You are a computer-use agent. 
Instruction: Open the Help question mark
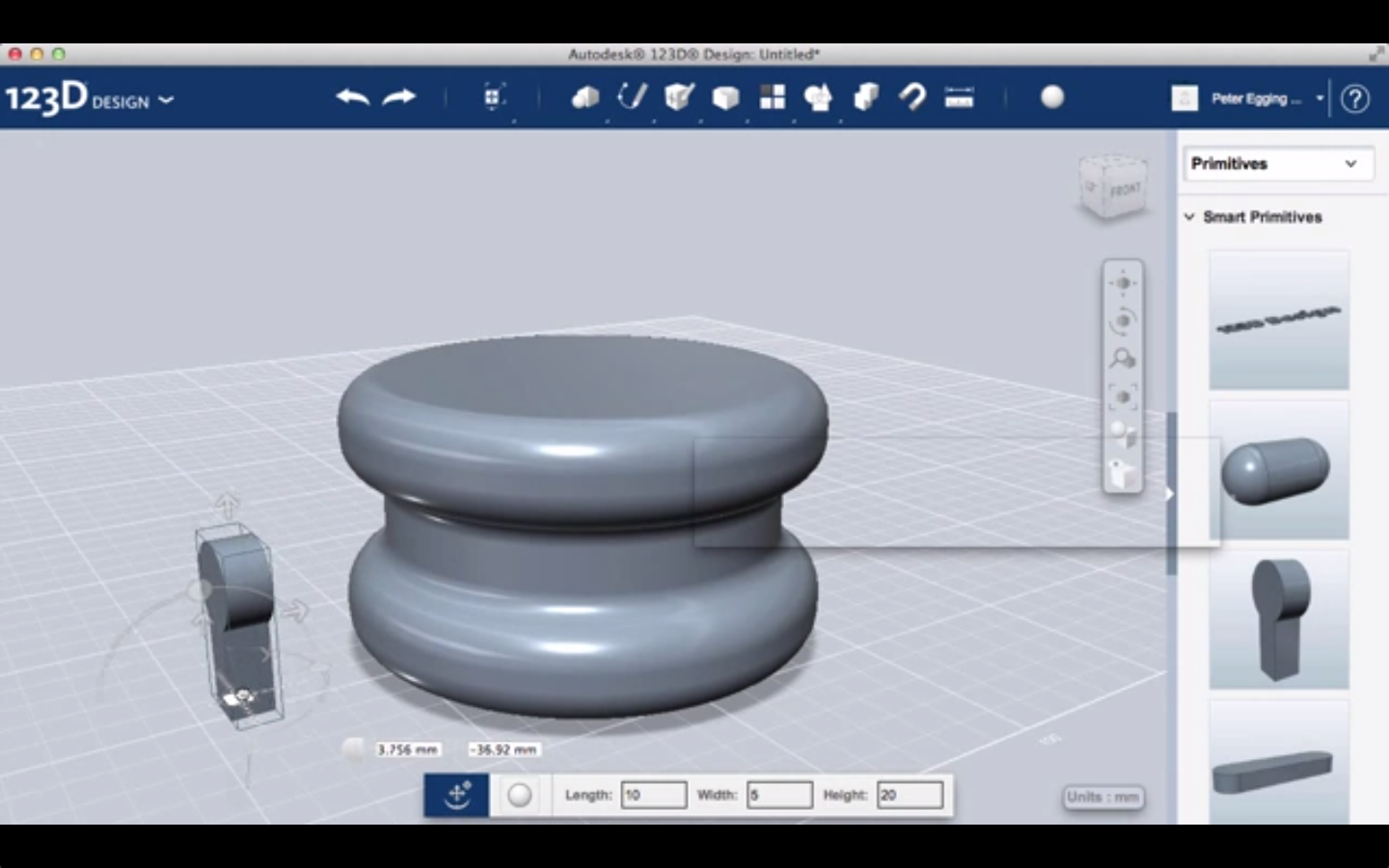pyautogui.click(x=1354, y=98)
